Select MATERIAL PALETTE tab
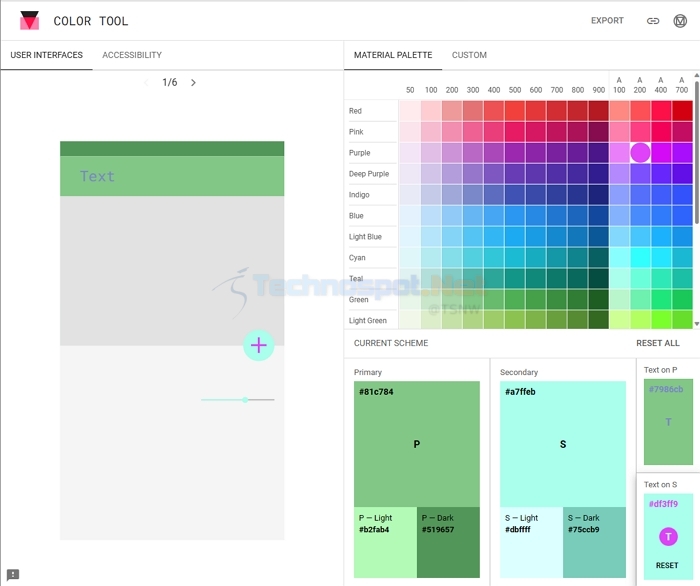Image resolution: width=700 pixels, height=586 pixels. point(393,55)
